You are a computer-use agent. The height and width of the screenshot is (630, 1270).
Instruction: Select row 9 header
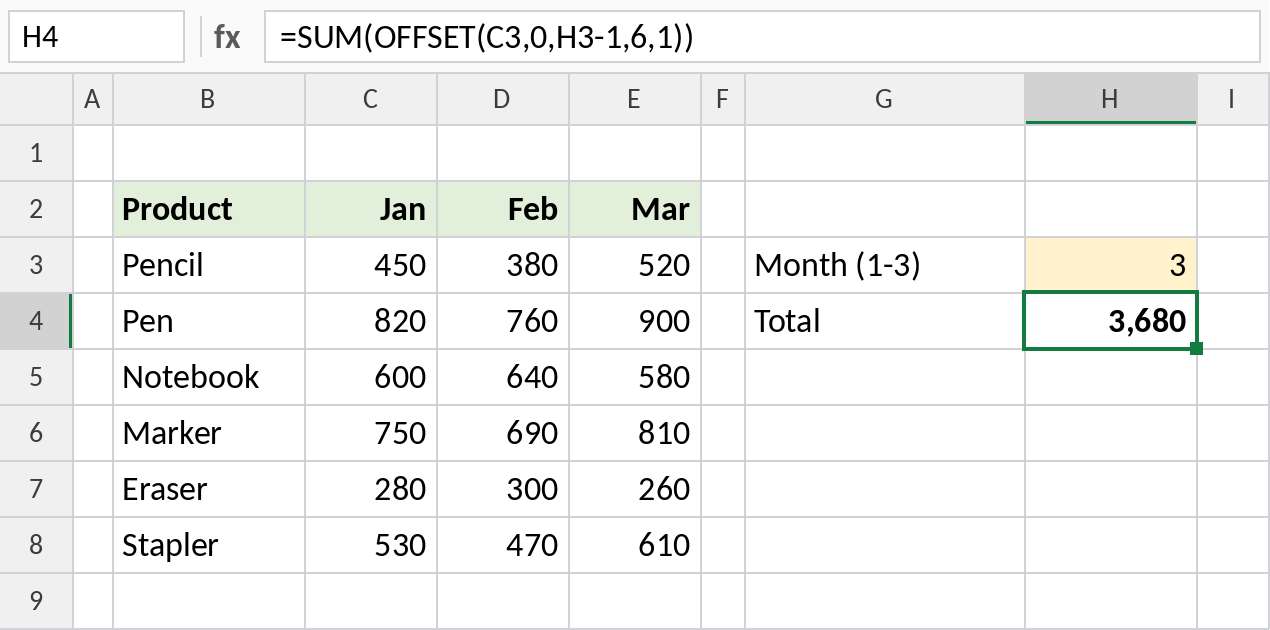click(x=37, y=601)
